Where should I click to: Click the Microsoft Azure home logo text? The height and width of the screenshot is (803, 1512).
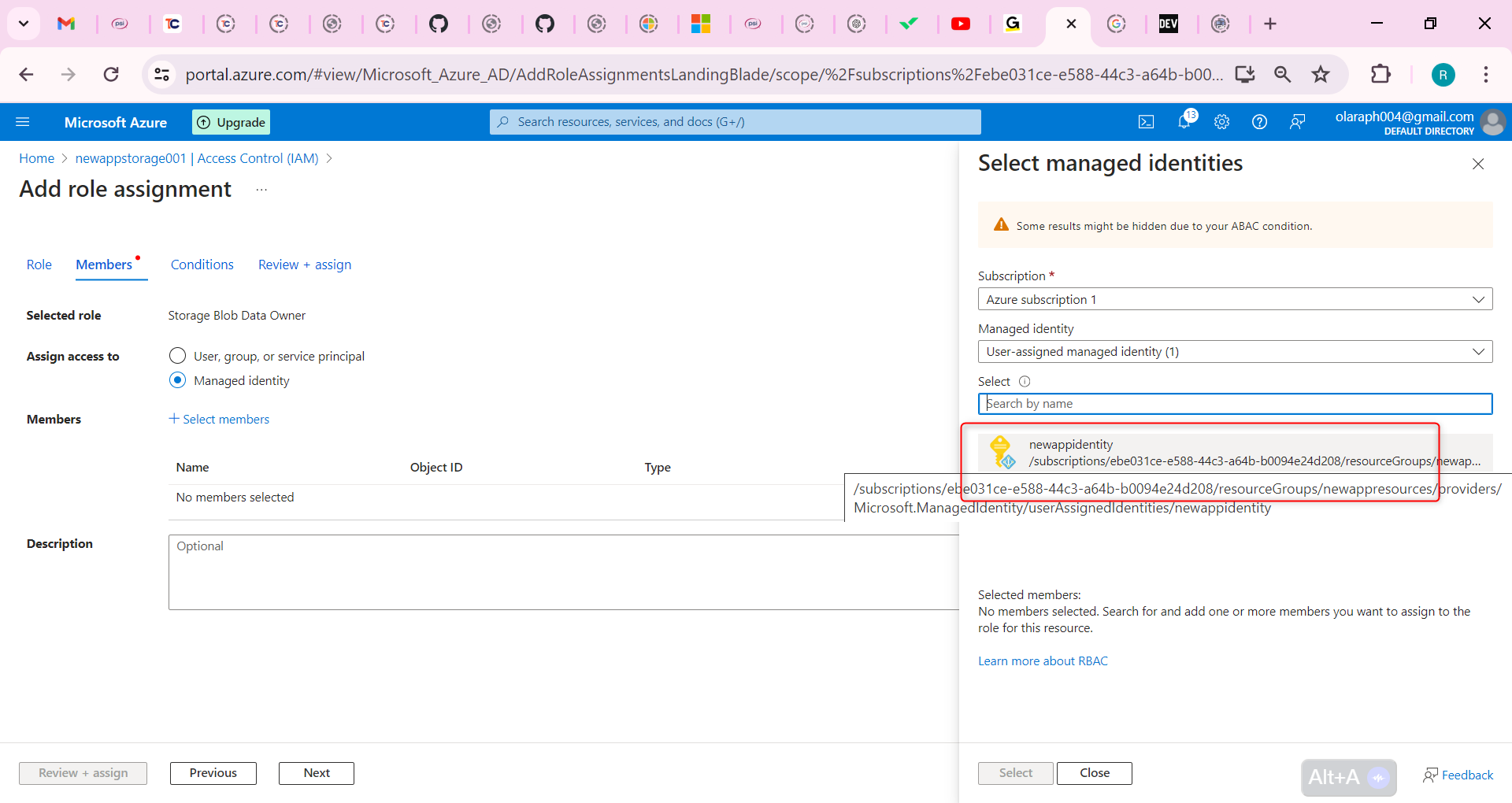(116, 122)
